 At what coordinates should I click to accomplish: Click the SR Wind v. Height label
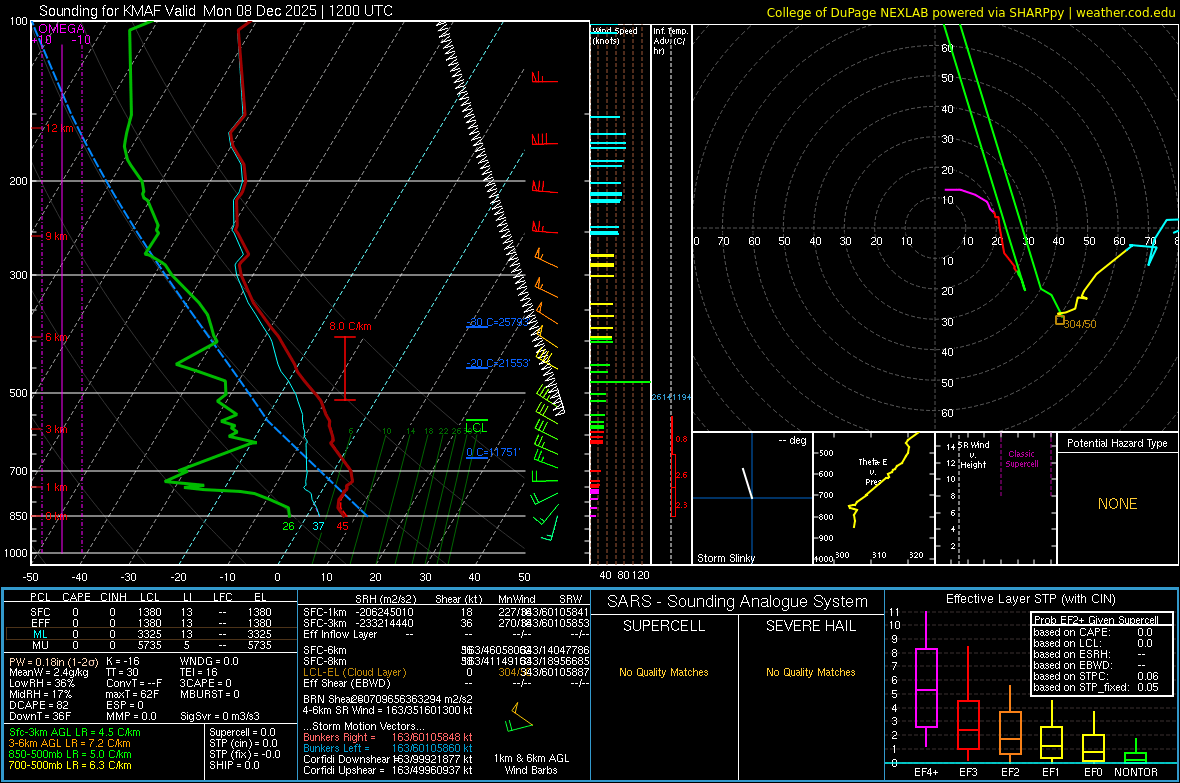(x=975, y=455)
